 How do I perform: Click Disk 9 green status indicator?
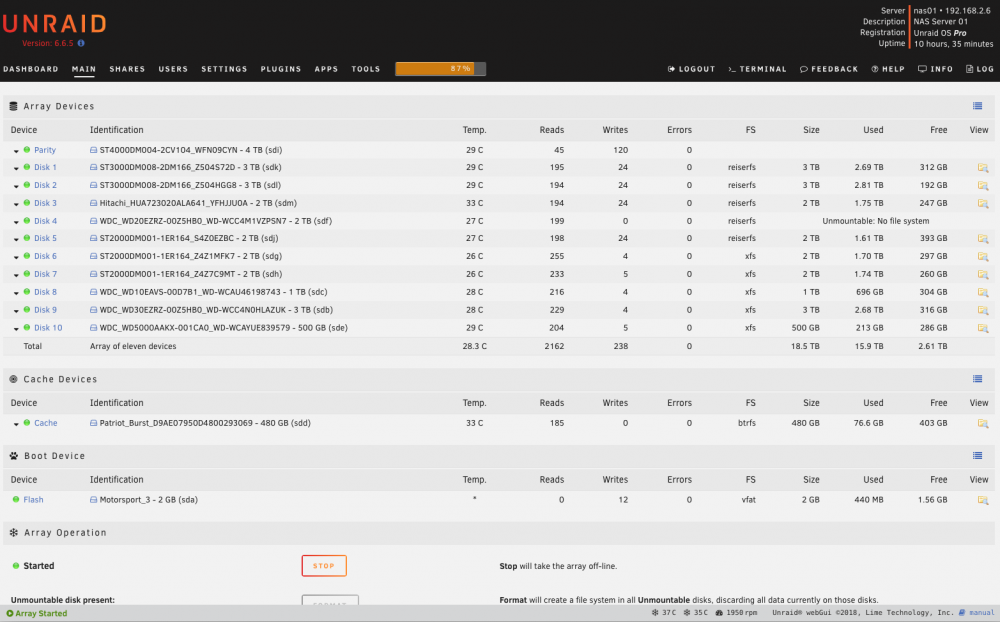(x=27, y=309)
